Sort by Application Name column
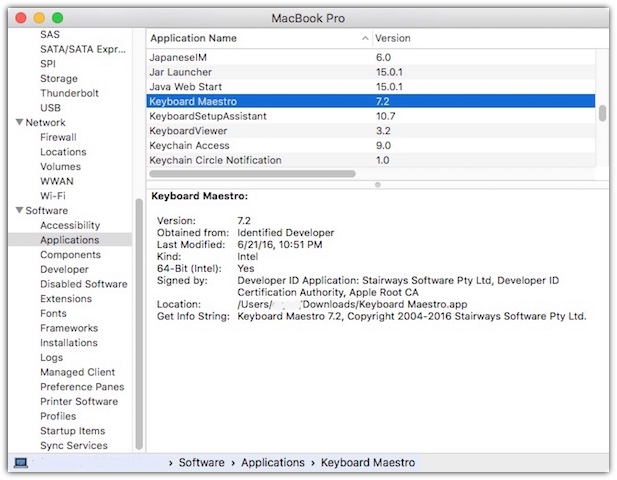 click(x=259, y=38)
